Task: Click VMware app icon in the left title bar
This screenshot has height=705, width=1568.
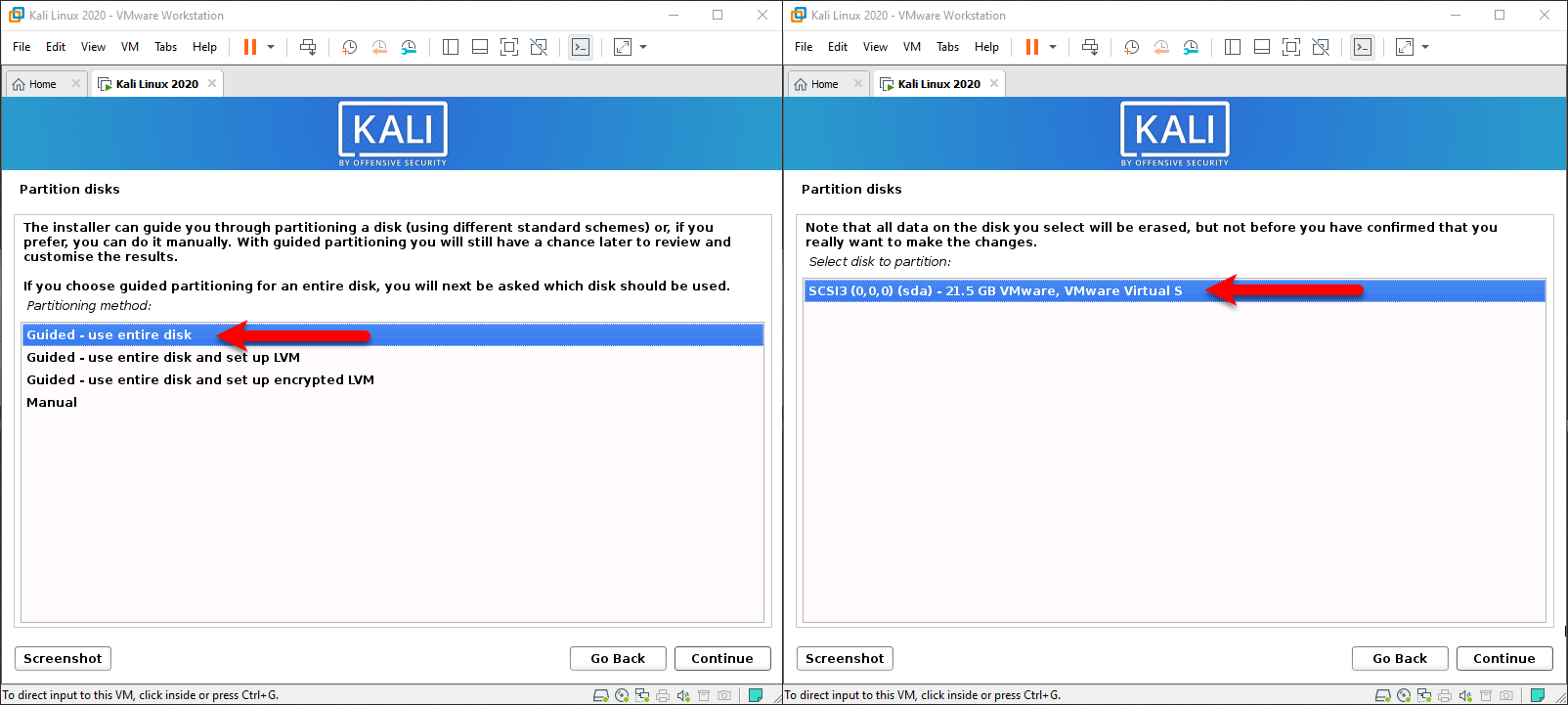Action: [17, 15]
